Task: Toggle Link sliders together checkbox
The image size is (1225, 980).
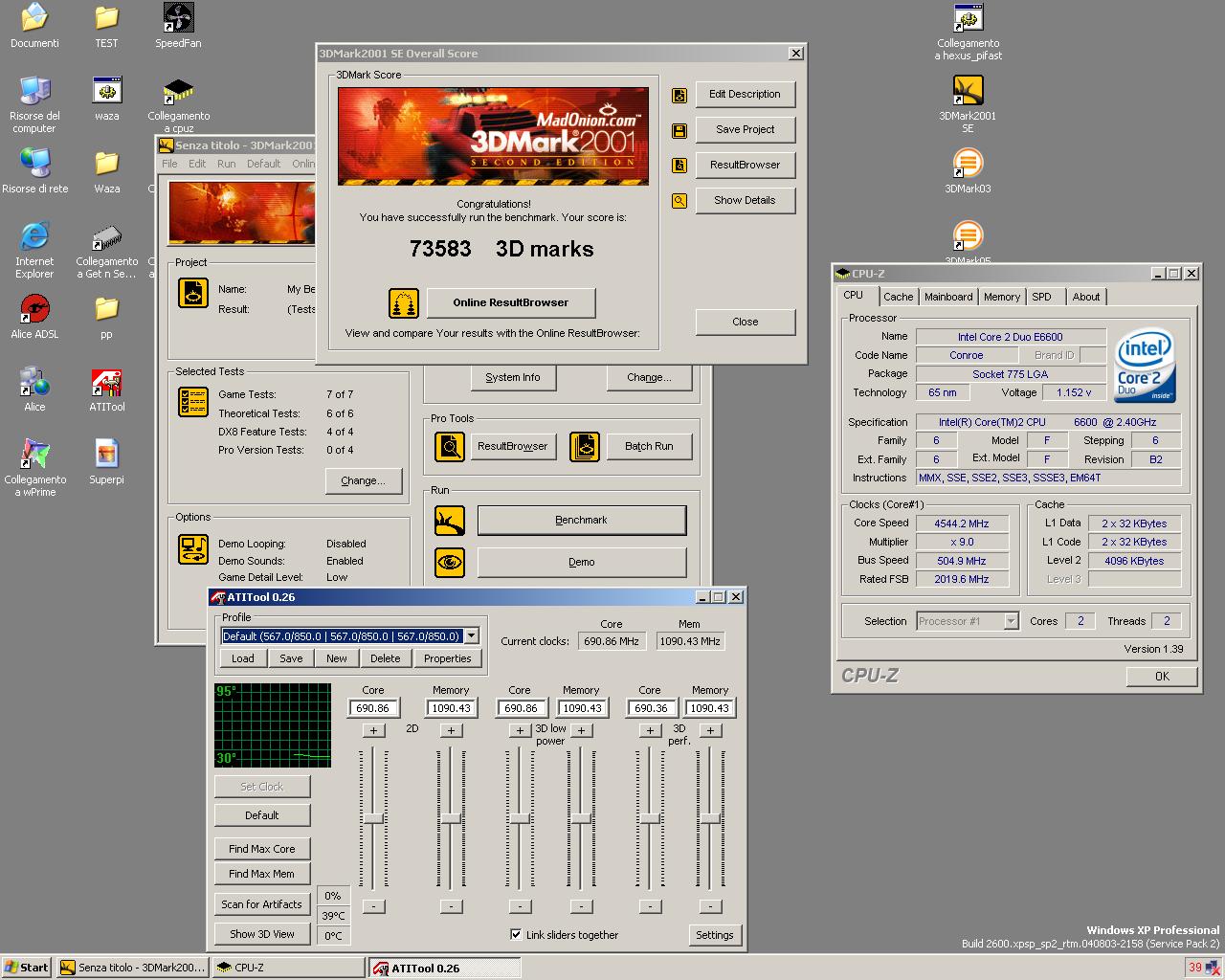Action: (x=516, y=935)
